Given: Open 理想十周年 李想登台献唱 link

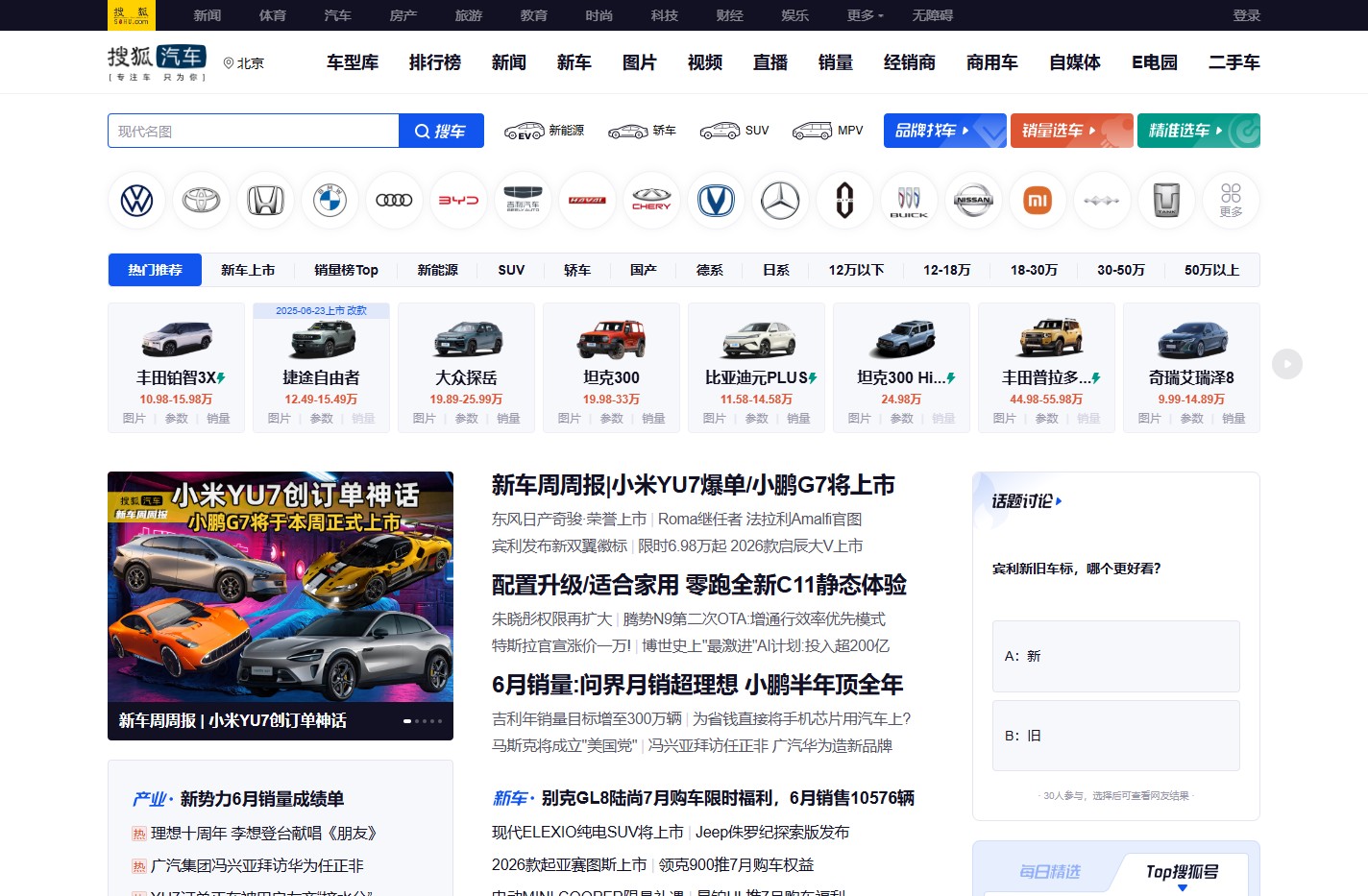Looking at the screenshot, I should point(264,834).
